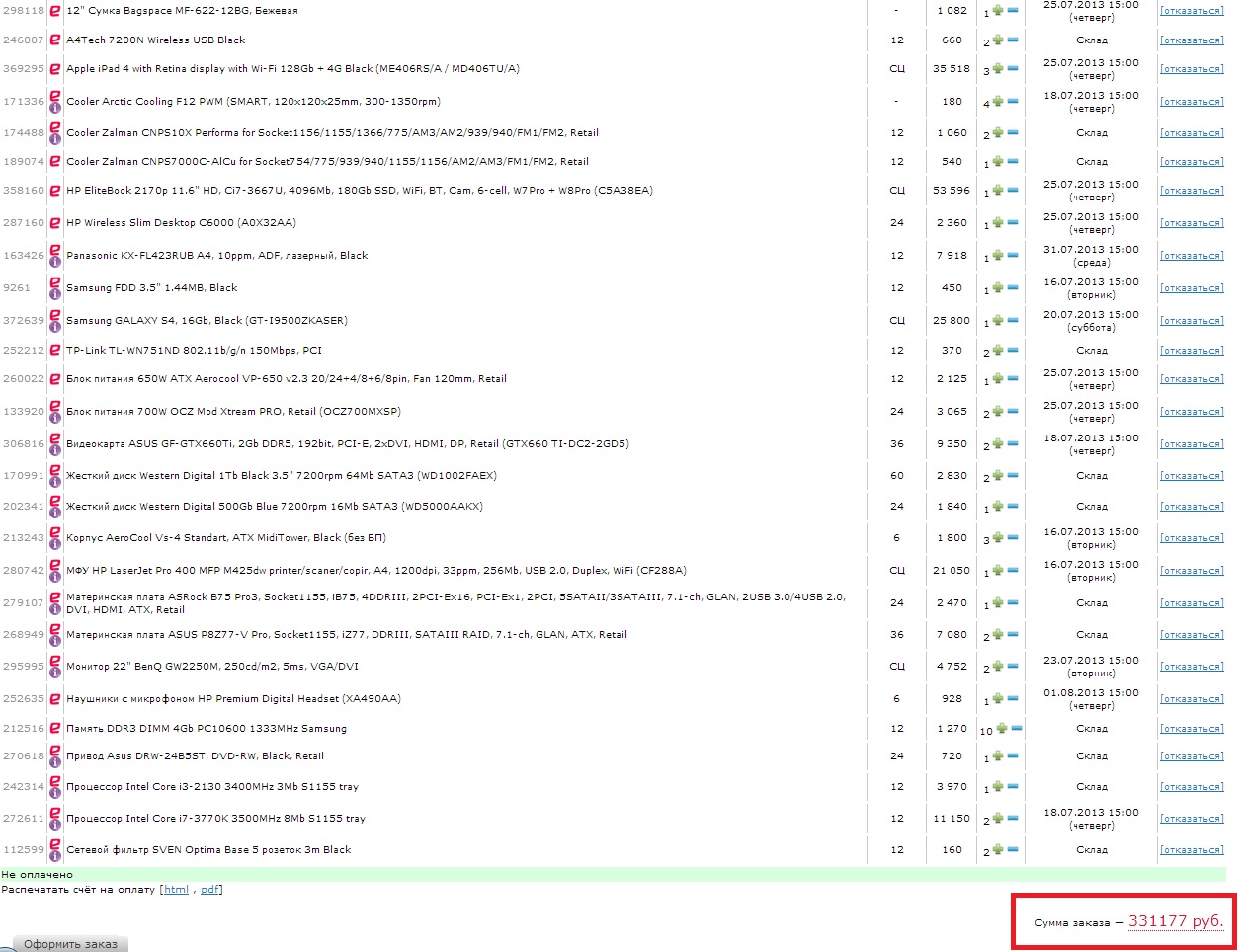Click Оформить заказ button
Viewport: 1242px width, 952px height.
click(70, 944)
